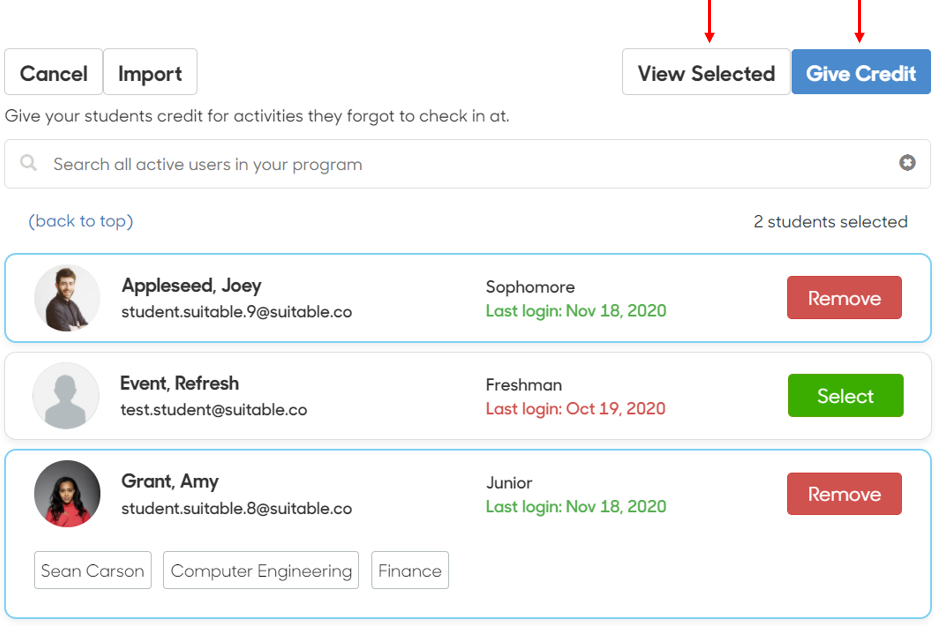Click the Import button
937x627 pixels.
click(x=150, y=72)
